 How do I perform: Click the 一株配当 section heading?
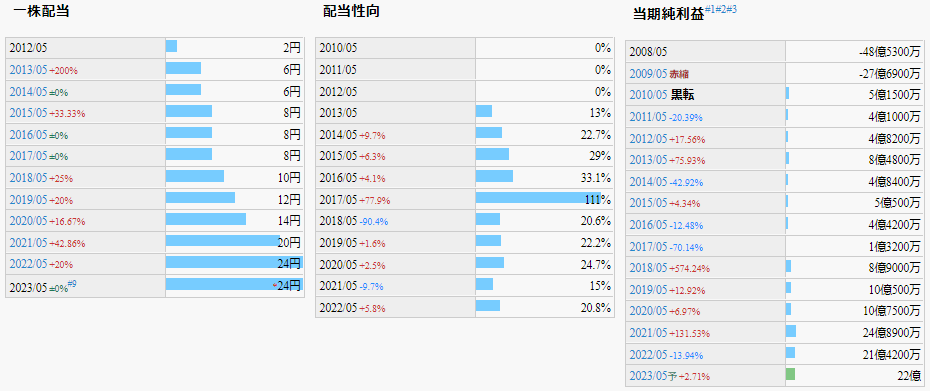(x=41, y=11)
